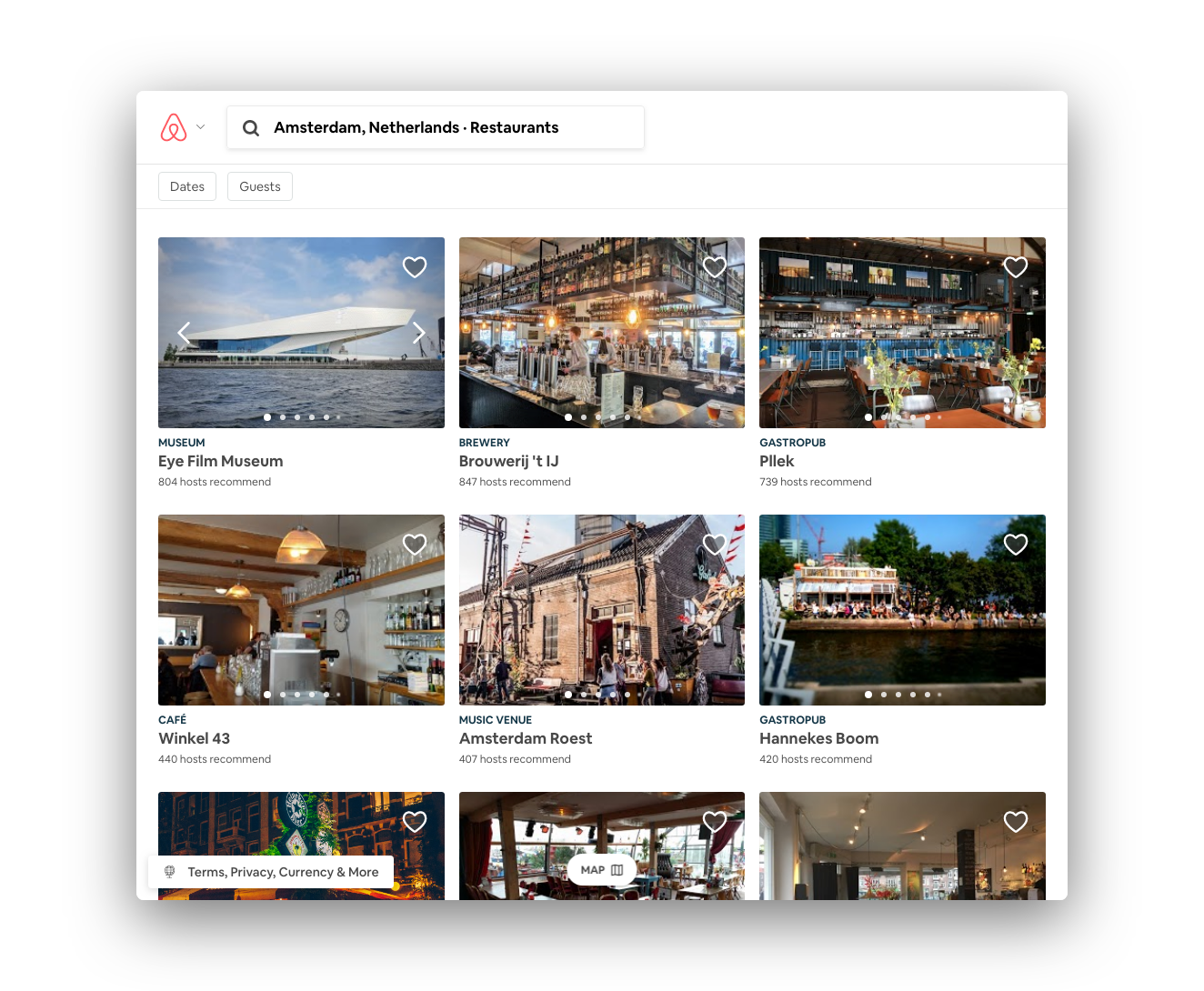This screenshot has width=1204, height=991.
Task: Open the Brouwerij 't IJ photo
Action: pos(602,333)
